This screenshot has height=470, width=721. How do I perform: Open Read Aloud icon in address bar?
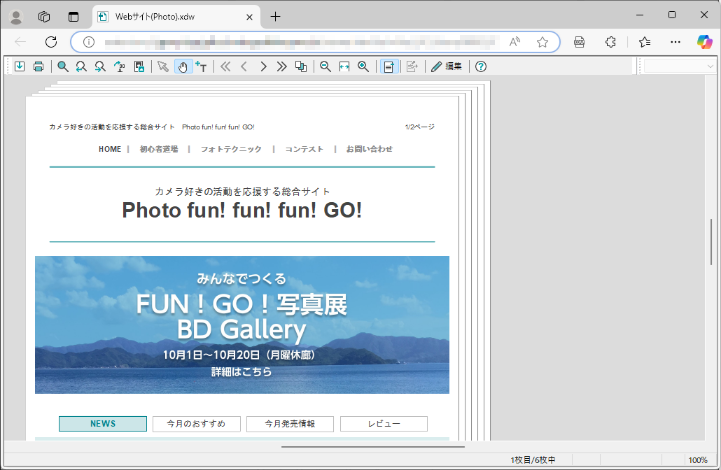515,42
